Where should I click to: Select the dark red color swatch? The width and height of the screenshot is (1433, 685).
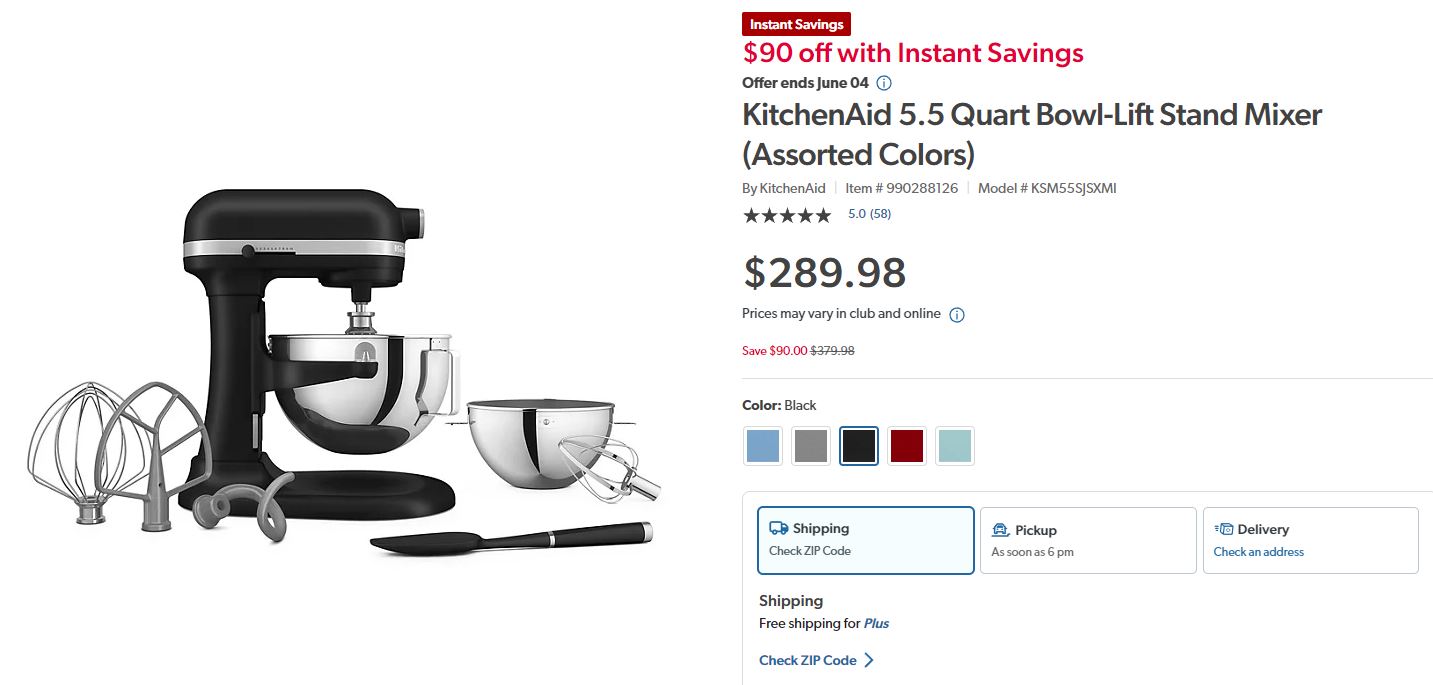pyautogui.click(x=906, y=446)
